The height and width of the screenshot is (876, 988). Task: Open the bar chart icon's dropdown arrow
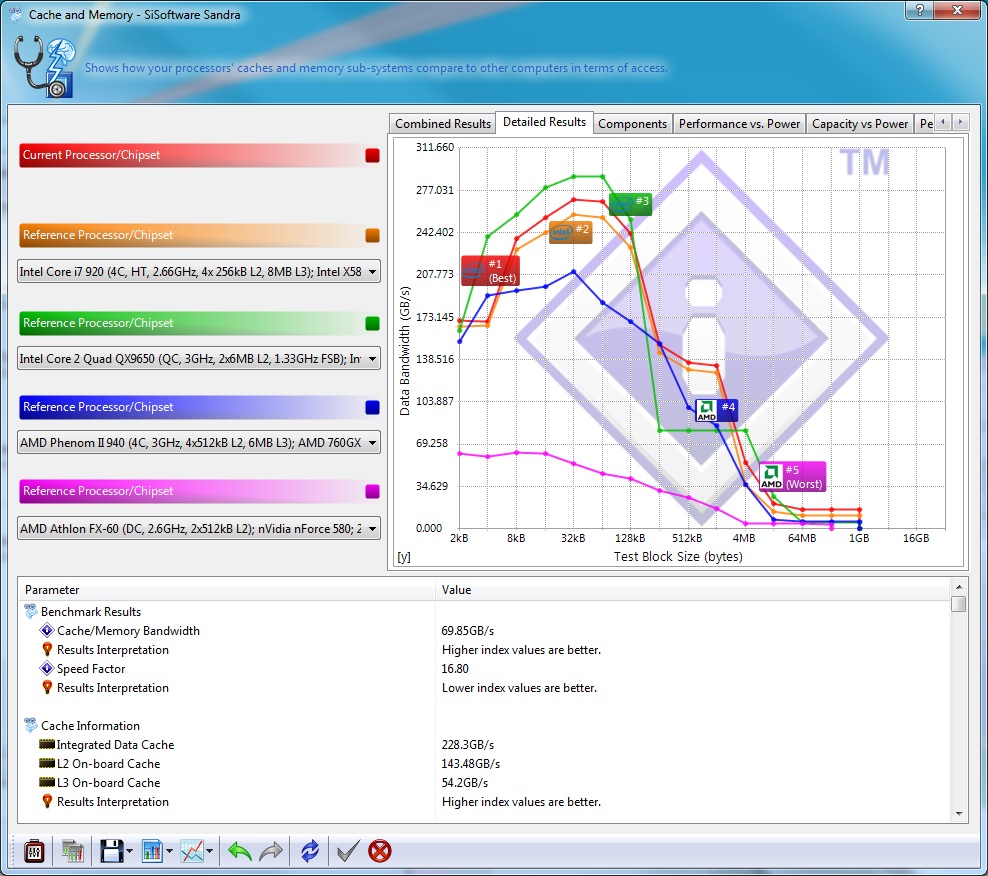[169, 851]
